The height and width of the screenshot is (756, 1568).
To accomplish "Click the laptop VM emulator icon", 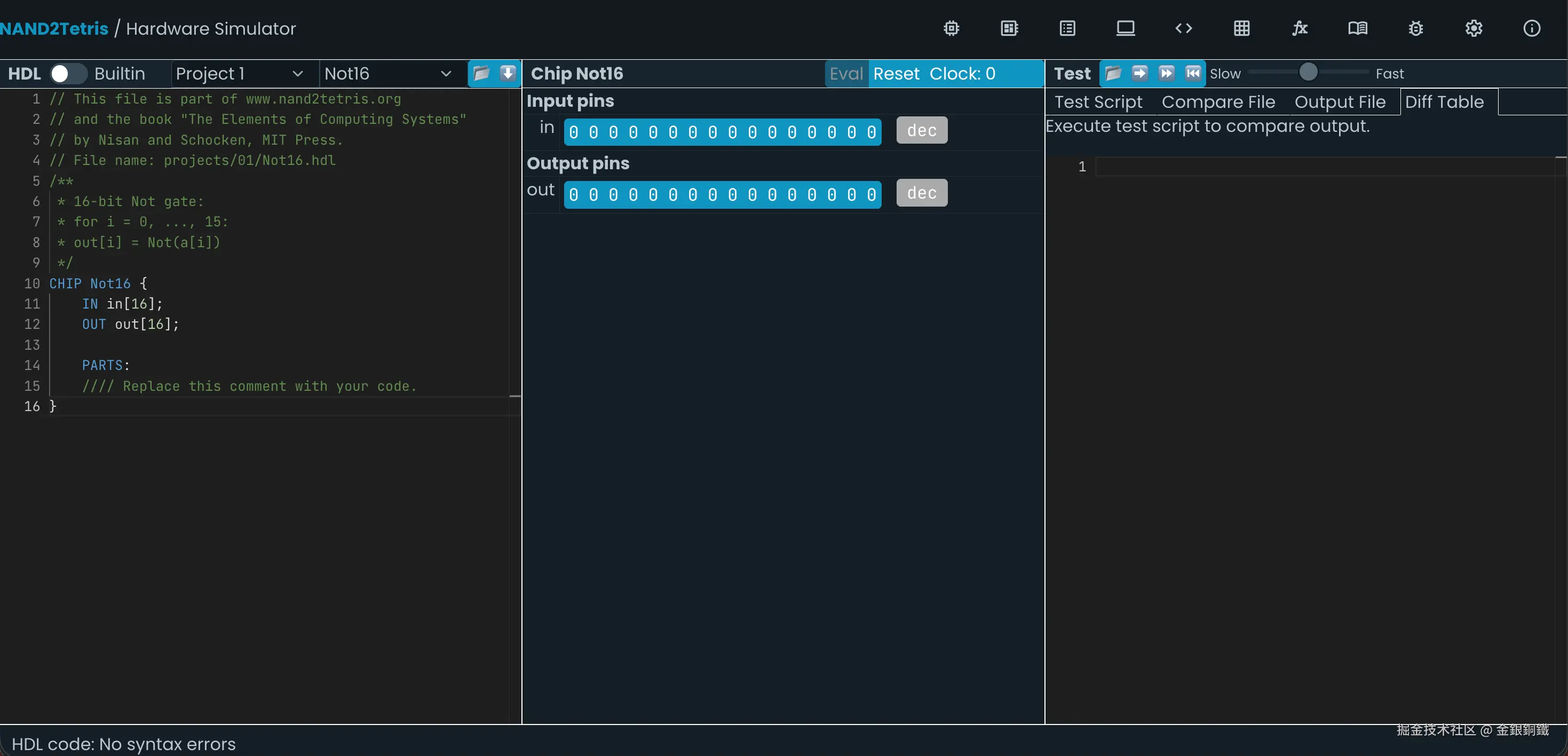I will pos(1126,28).
